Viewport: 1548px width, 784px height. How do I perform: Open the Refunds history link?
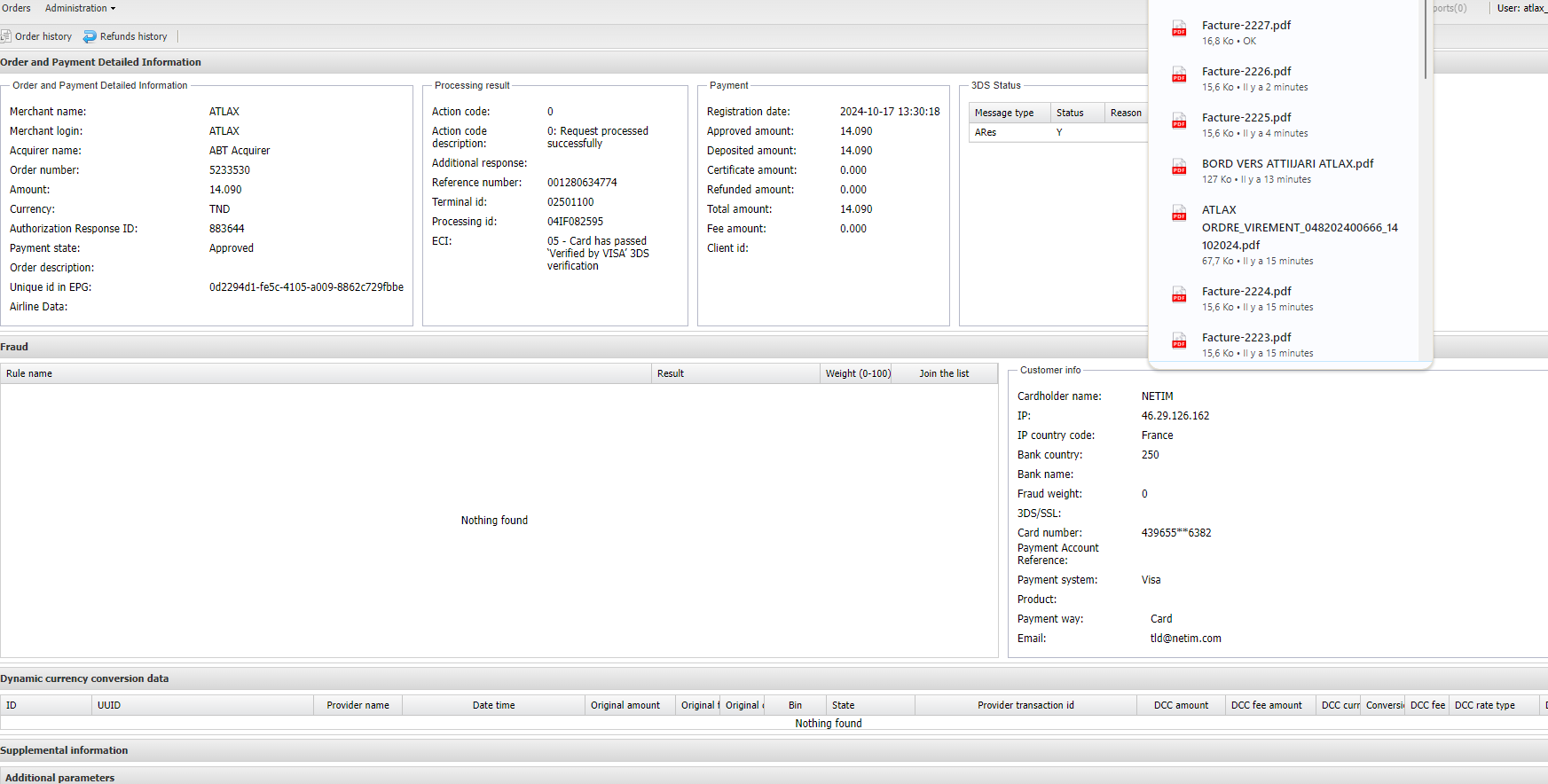click(x=133, y=36)
